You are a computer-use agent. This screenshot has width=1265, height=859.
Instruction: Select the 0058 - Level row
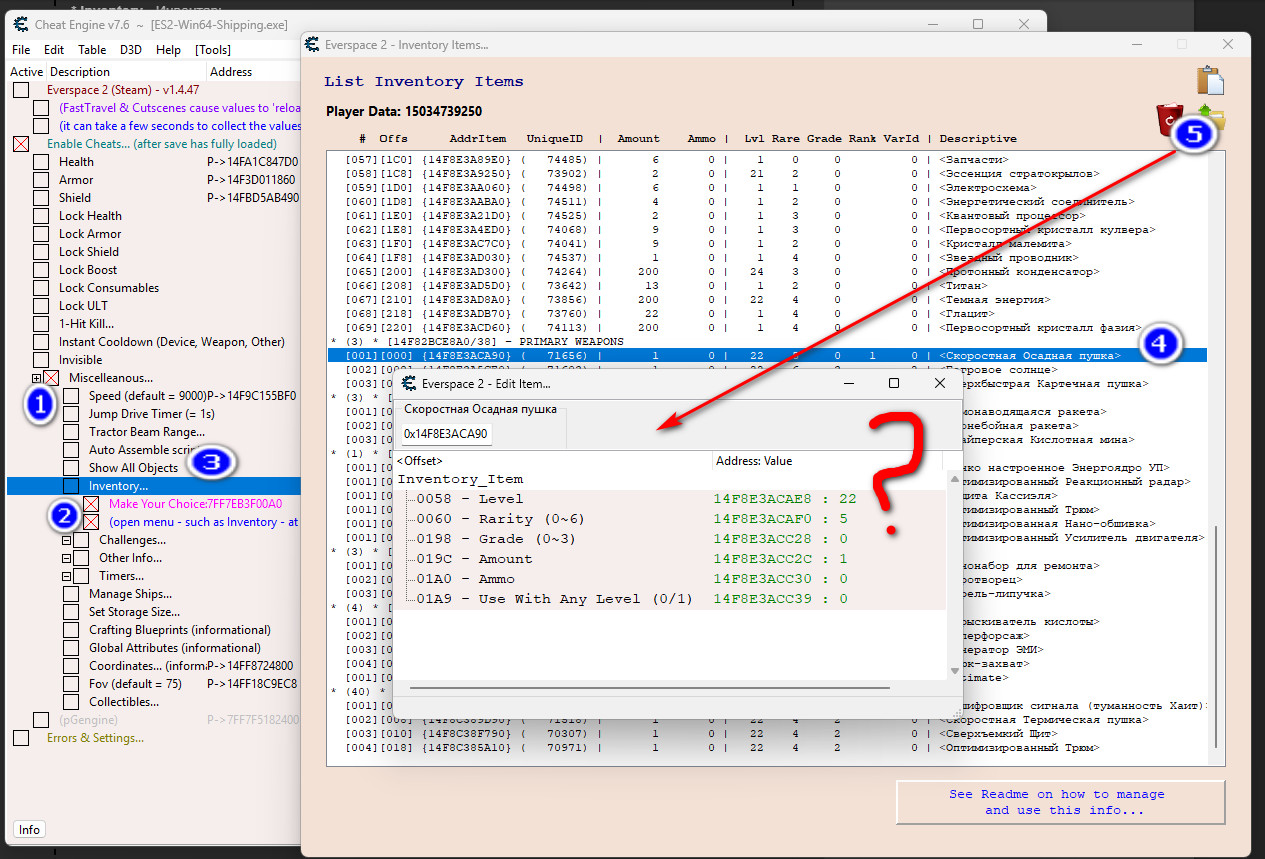(x=670, y=499)
